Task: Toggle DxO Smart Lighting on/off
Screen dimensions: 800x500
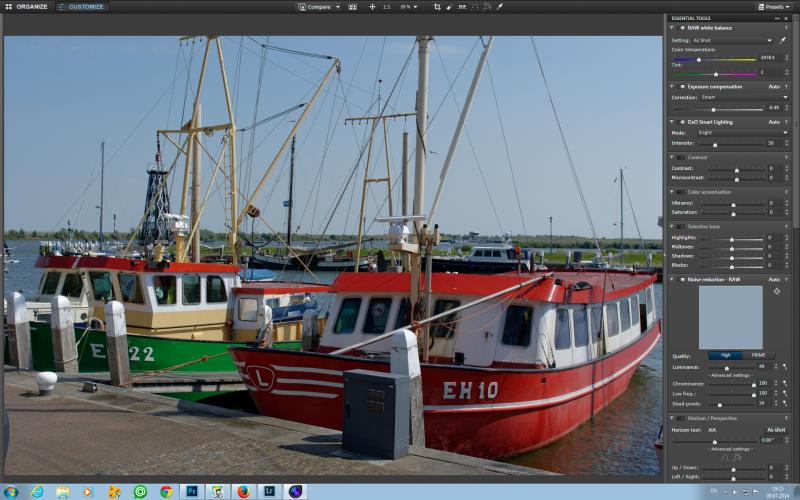Action: 682,122
